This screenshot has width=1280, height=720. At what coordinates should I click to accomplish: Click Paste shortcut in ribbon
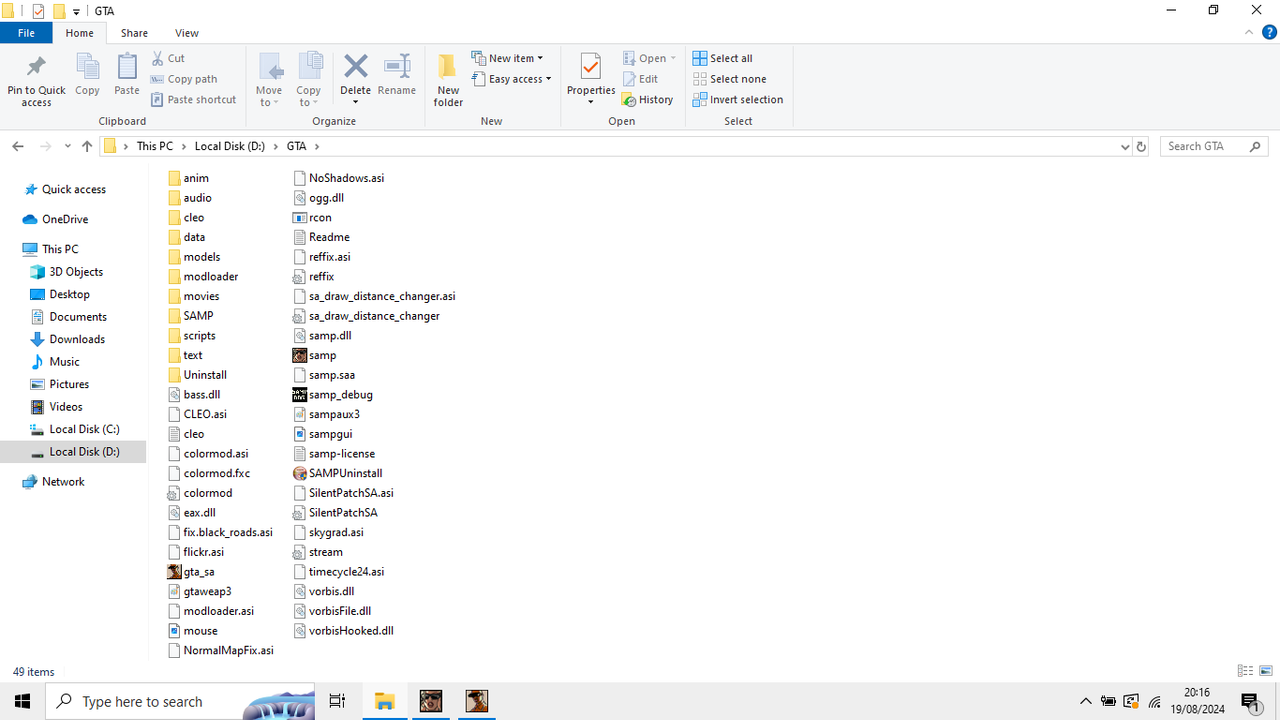(194, 100)
